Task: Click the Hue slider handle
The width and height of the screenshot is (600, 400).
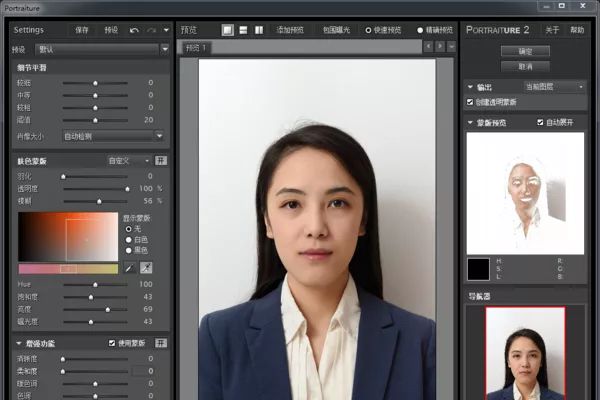Action: tap(95, 285)
